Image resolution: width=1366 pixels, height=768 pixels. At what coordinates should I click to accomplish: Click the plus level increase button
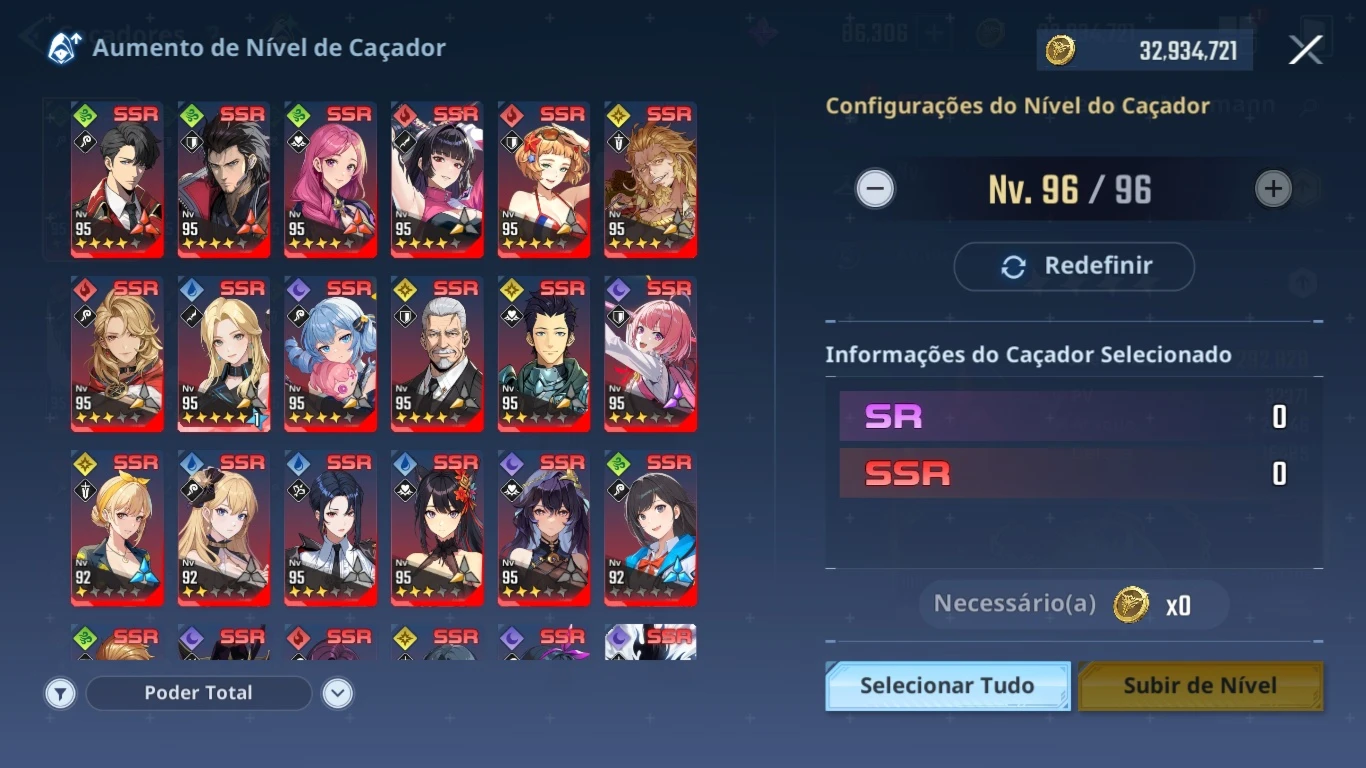[1273, 188]
